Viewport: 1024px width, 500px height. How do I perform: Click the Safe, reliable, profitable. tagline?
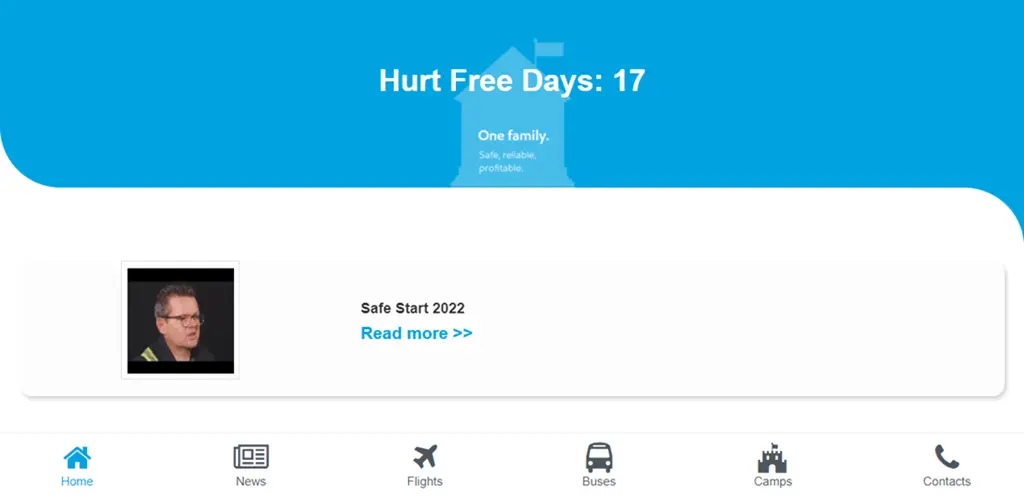(x=507, y=162)
